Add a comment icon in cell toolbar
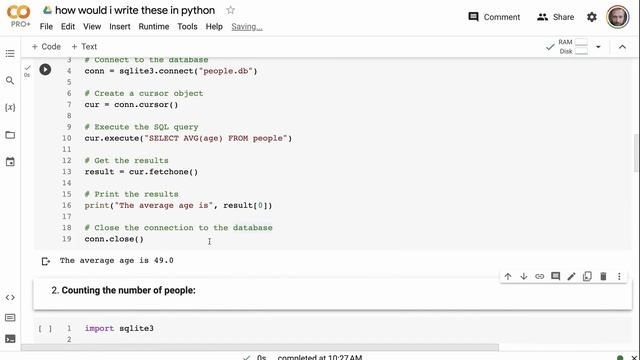Viewport: 640px width, 360px height. point(556,276)
